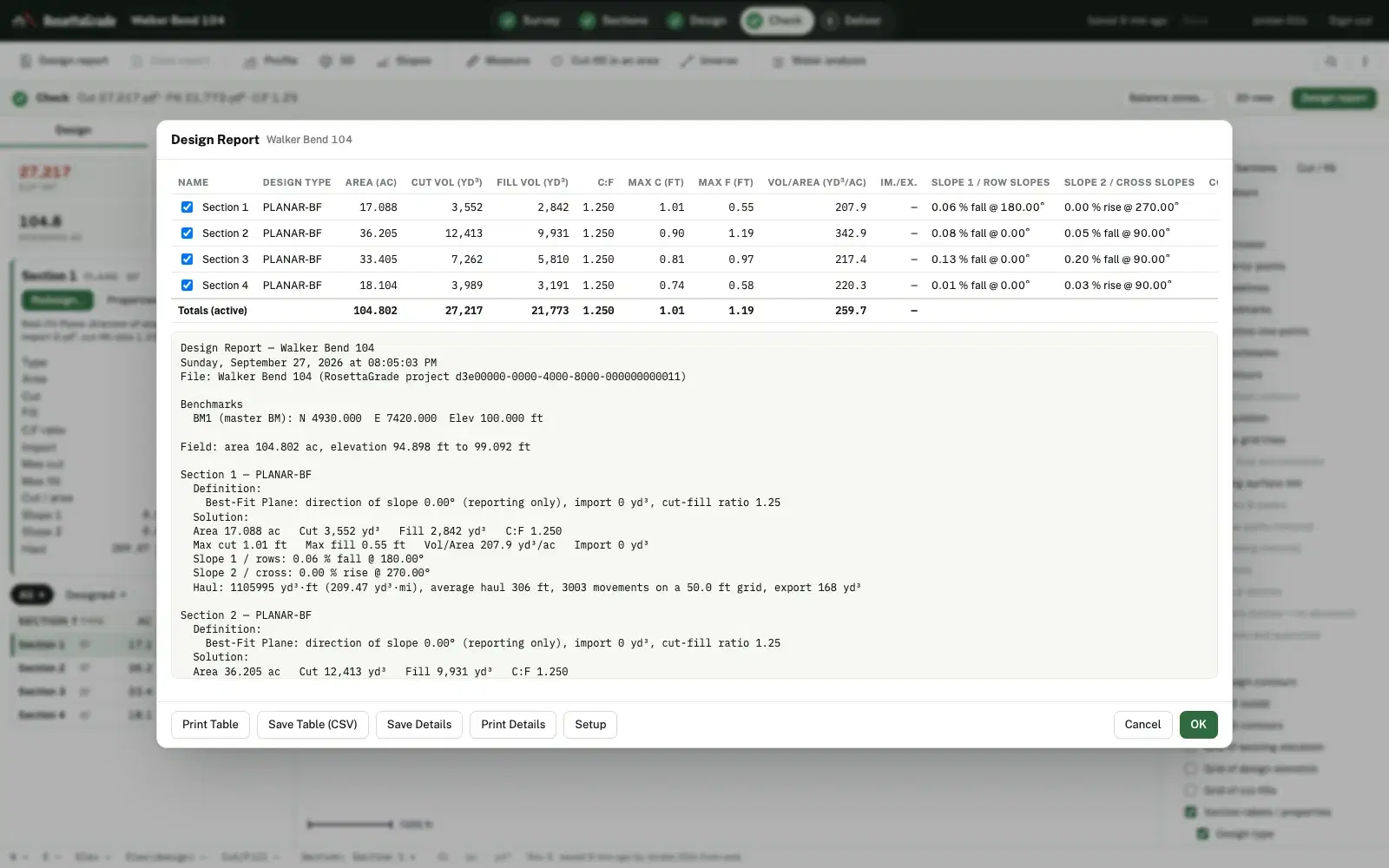Screen dimensions: 1389x868
Task: Click the Print Table button
Action: pos(210,725)
